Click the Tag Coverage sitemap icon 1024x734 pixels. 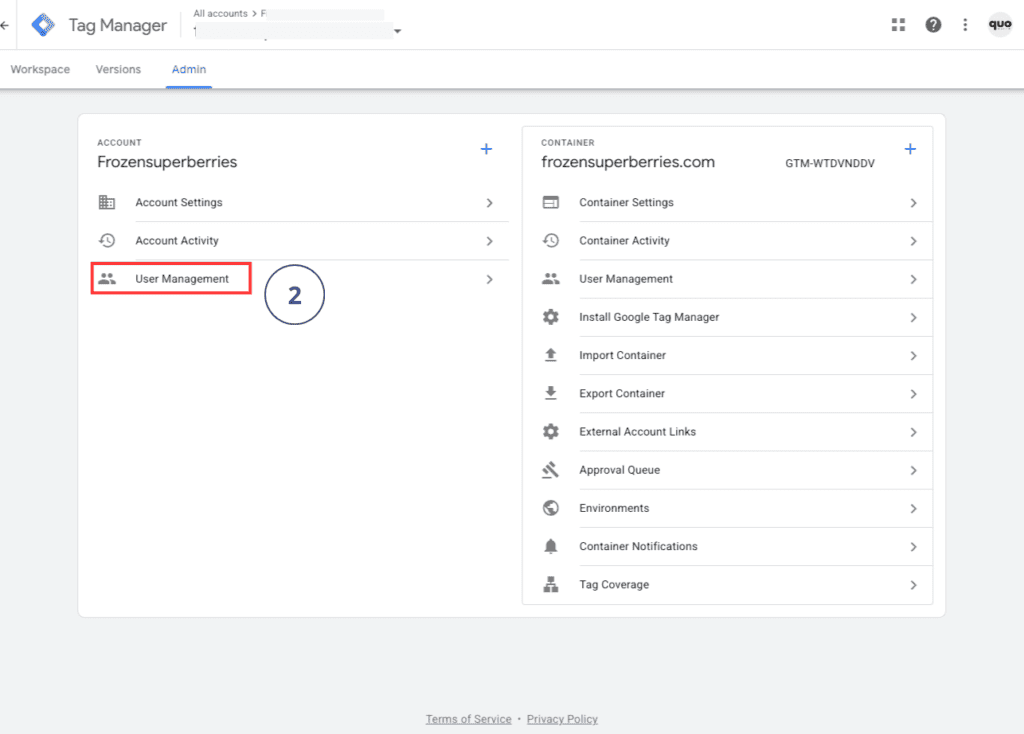[x=551, y=584]
